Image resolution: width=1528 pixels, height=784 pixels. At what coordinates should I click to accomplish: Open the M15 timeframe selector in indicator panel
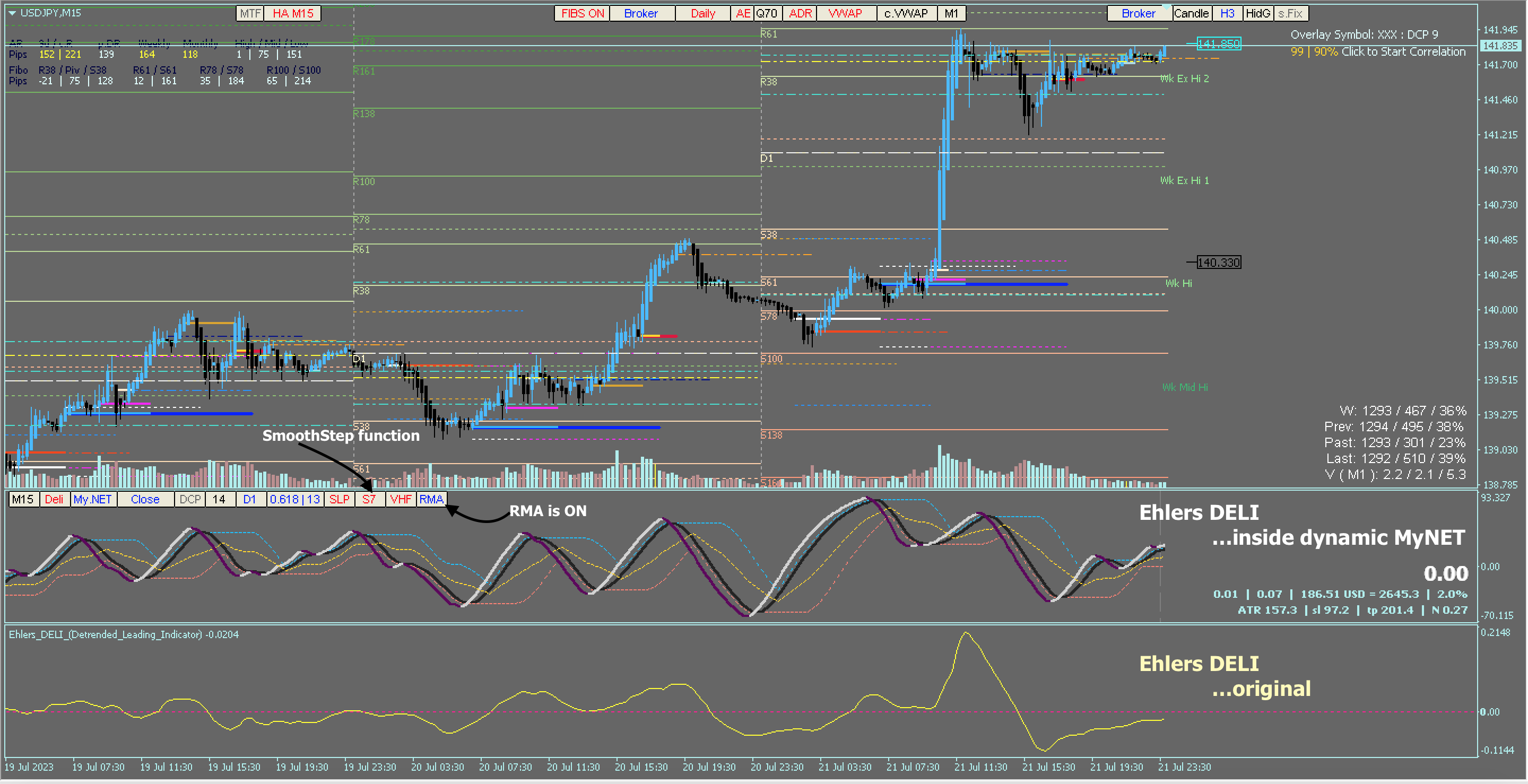pyautogui.click(x=23, y=499)
